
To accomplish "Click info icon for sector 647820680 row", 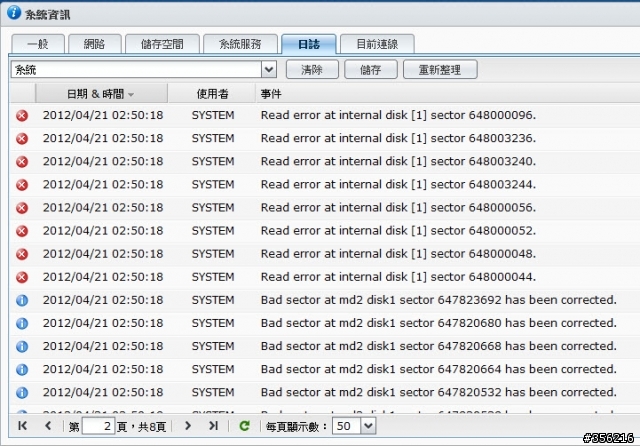I will (22, 324).
